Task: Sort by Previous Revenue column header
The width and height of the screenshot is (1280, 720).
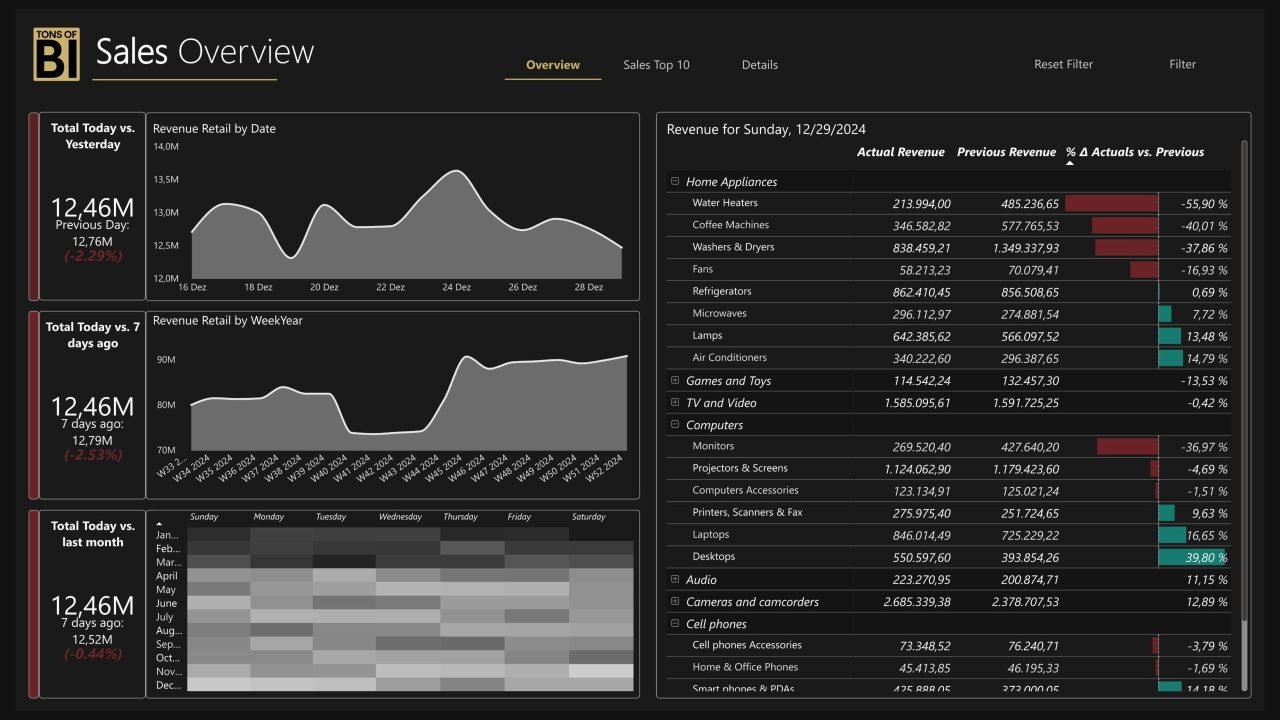Action: point(1006,152)
